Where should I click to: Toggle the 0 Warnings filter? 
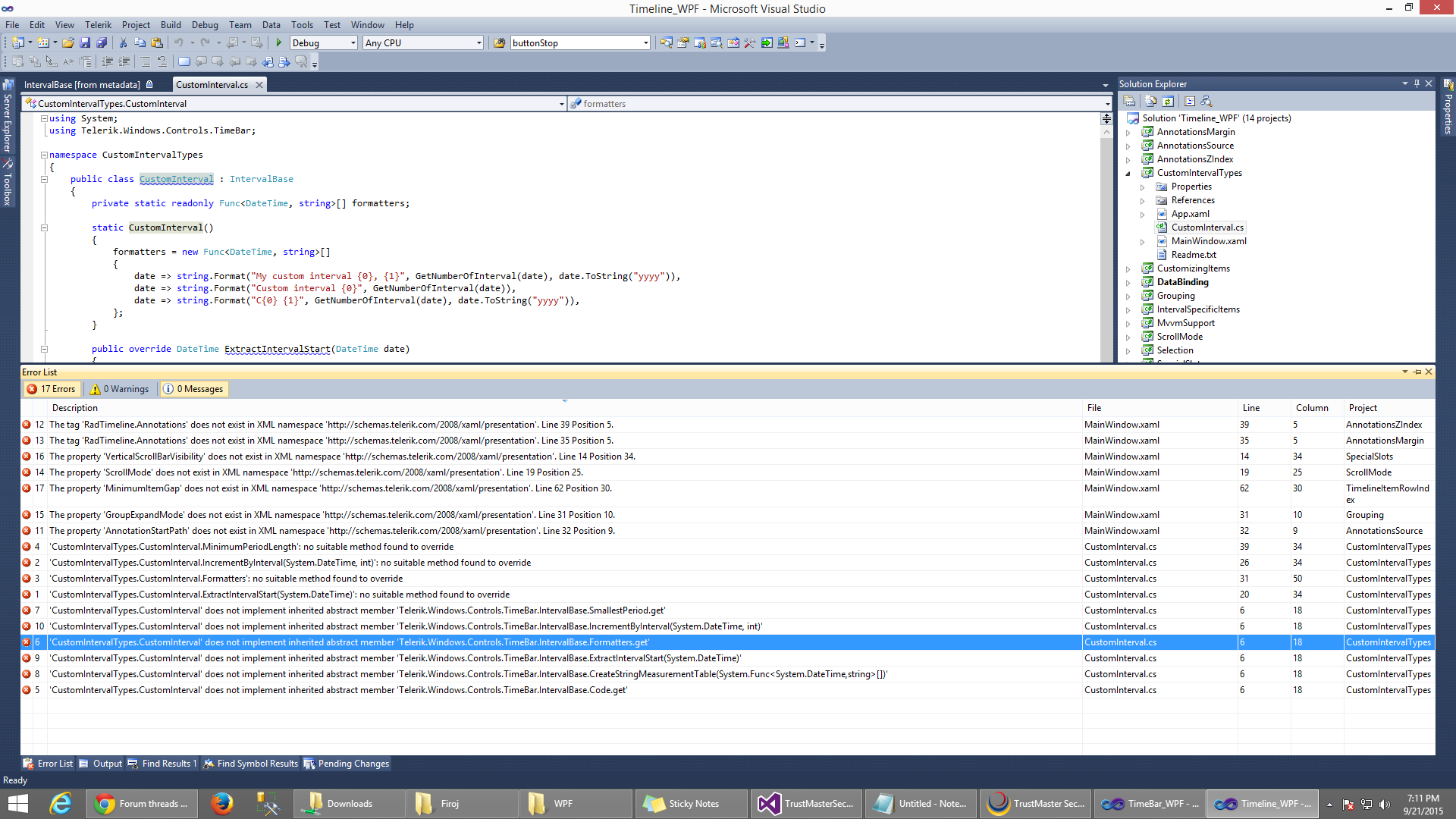click(120, 389)
